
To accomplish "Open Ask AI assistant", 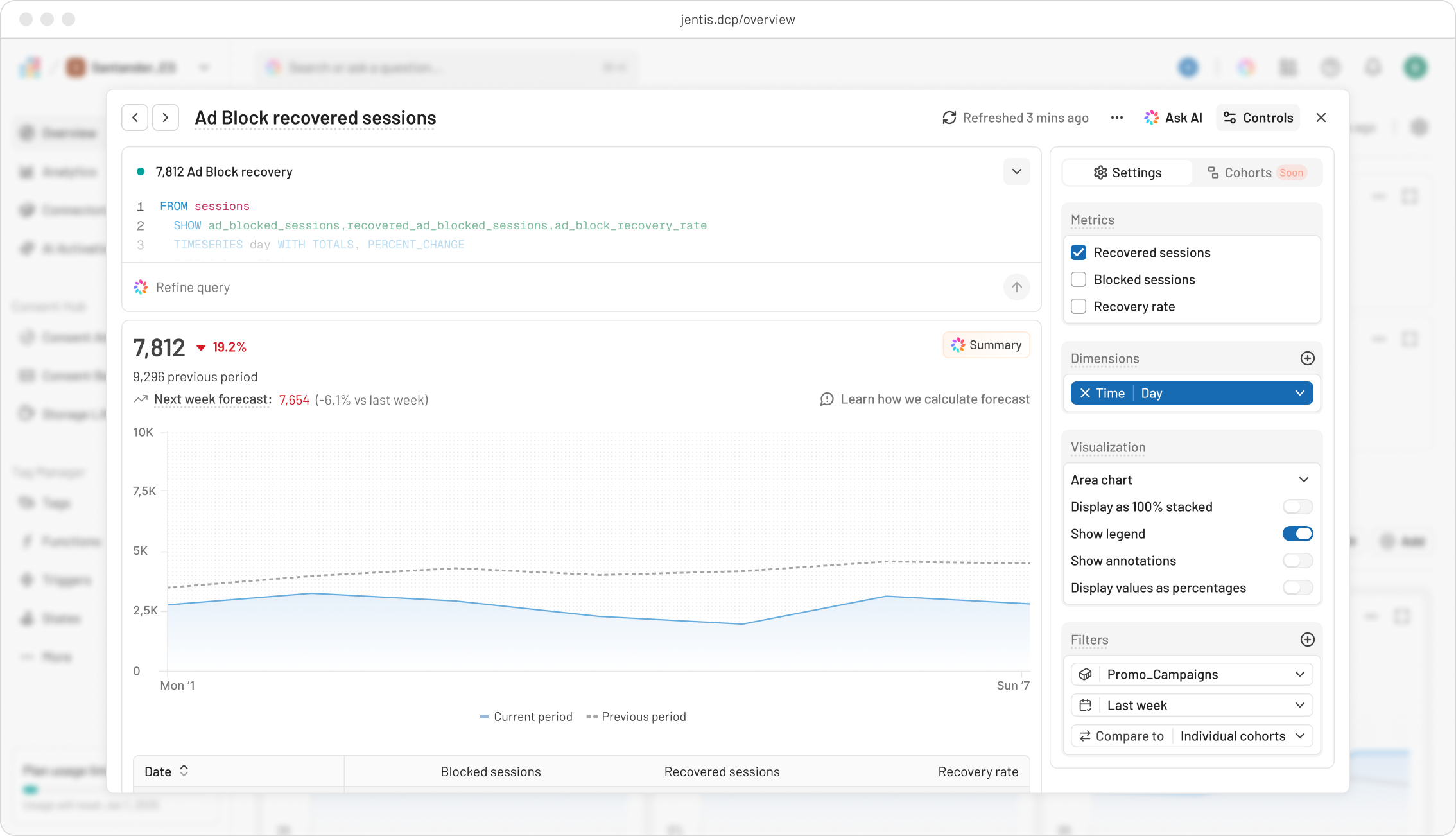I will click(x=1173, y=118).
